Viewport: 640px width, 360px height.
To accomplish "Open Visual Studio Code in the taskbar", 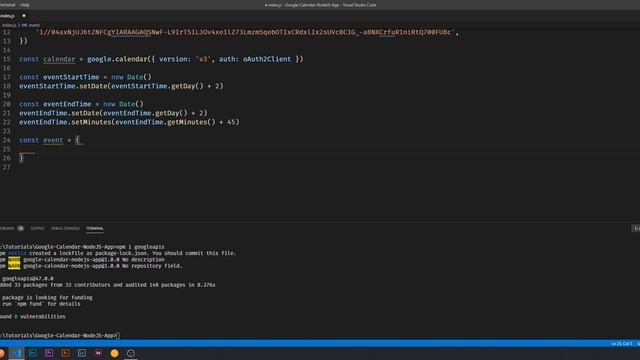I will click(16, 353).
